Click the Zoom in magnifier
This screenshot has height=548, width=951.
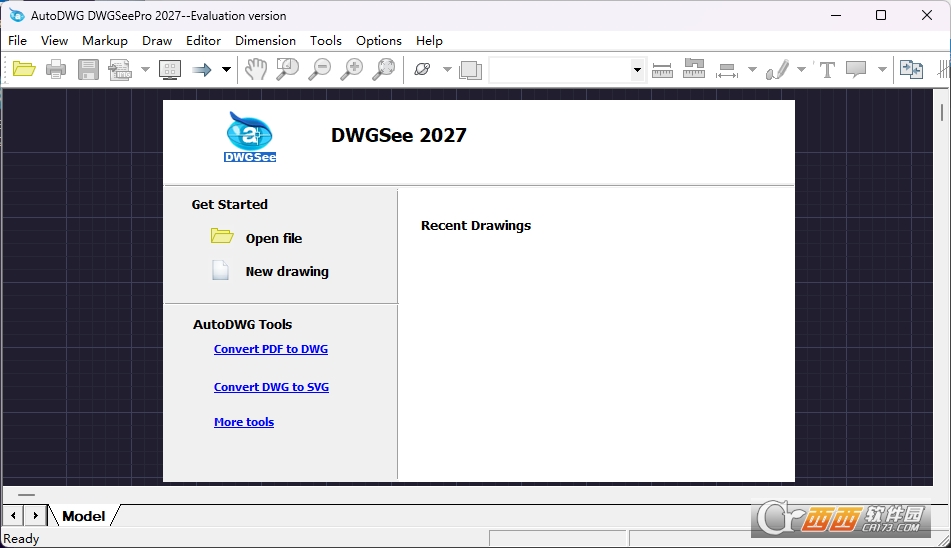pos(352,69)
